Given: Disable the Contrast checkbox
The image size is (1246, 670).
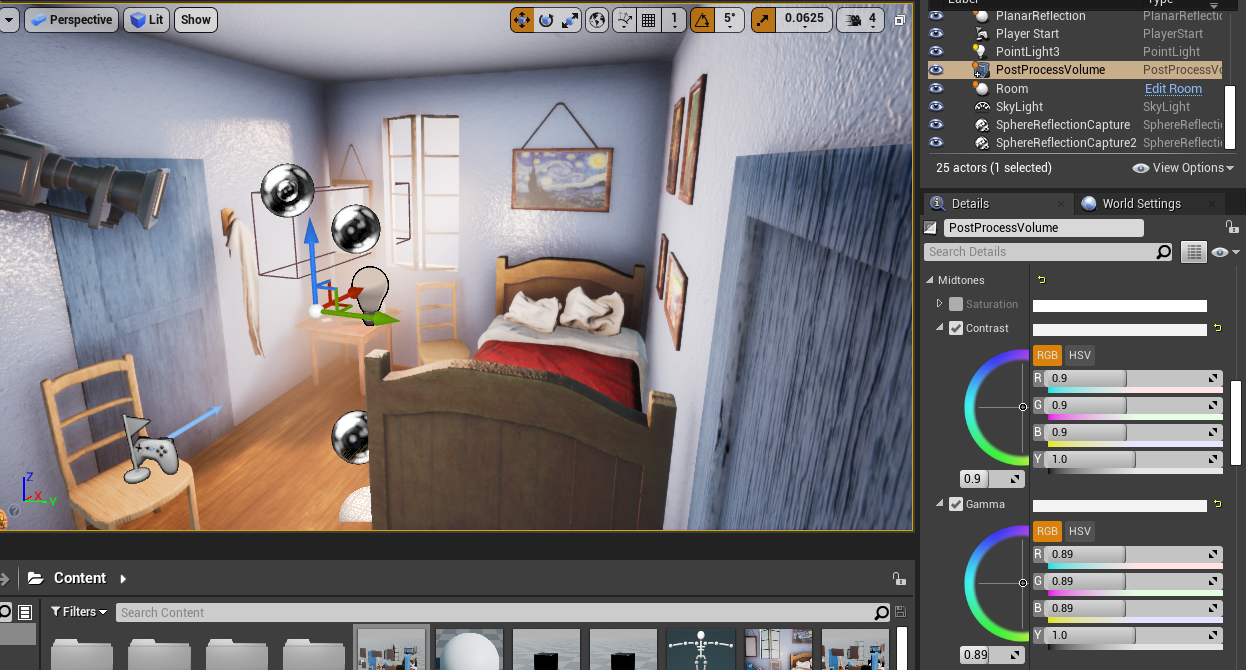Looking at the screenshot, I should pos(956,328).
